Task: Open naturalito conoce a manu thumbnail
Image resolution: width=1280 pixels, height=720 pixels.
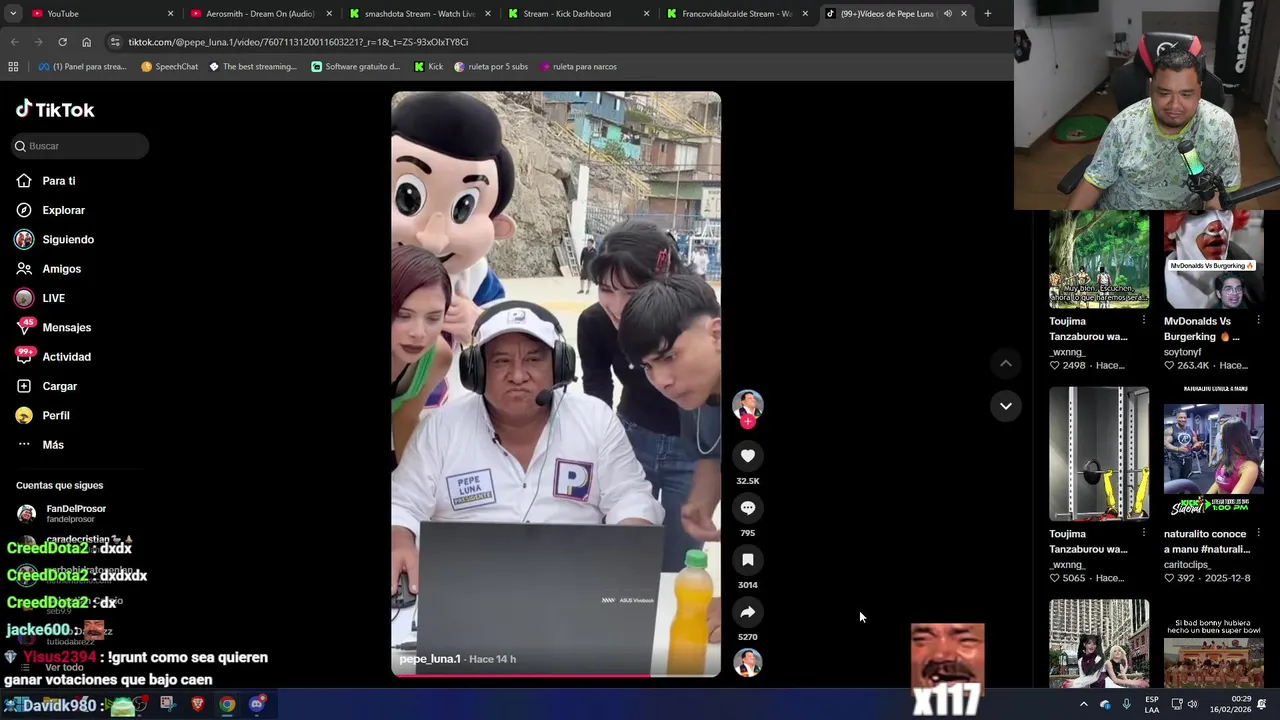Action: click(1213, 454)
